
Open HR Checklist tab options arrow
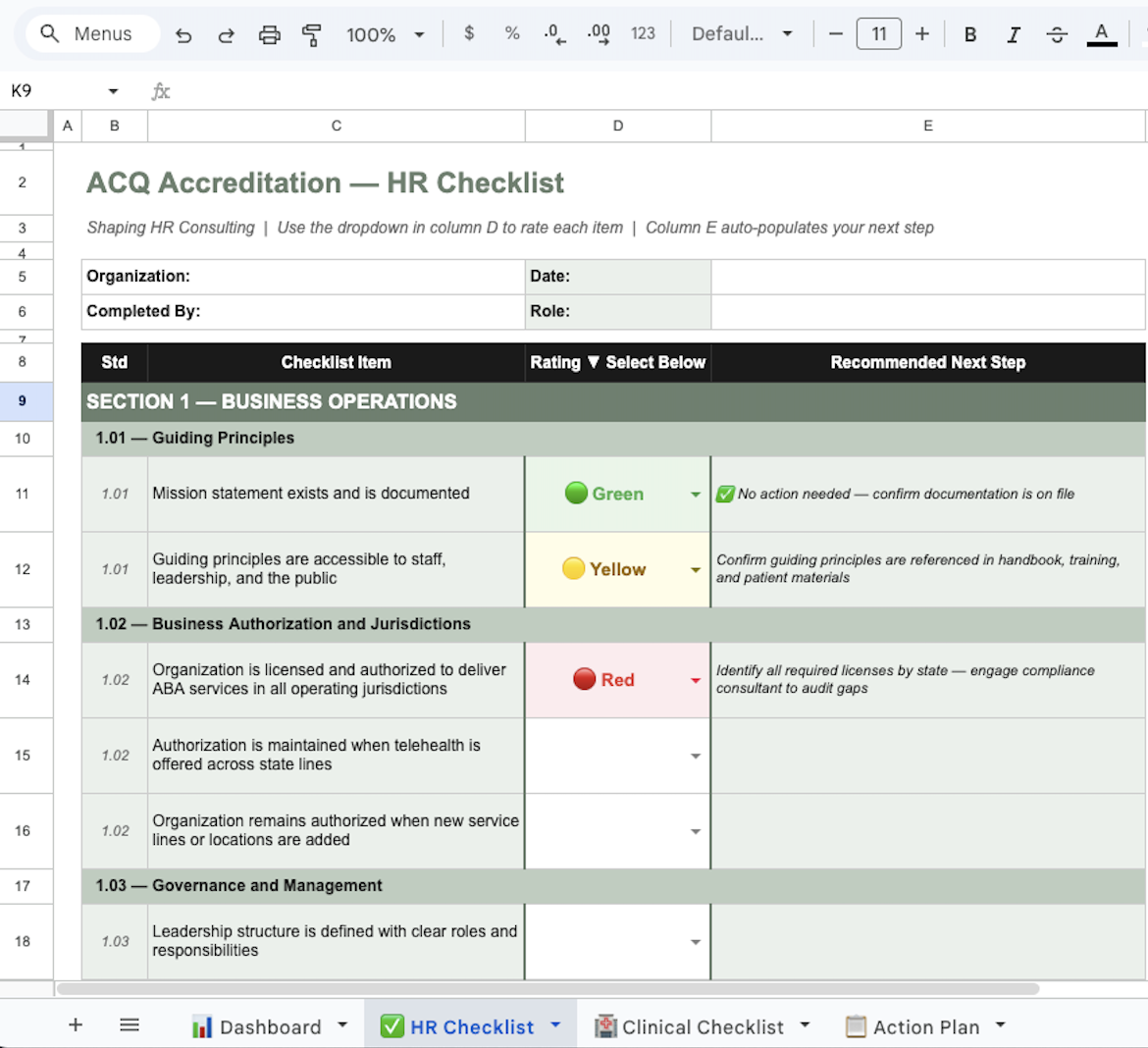click(x=555, y=1024)
